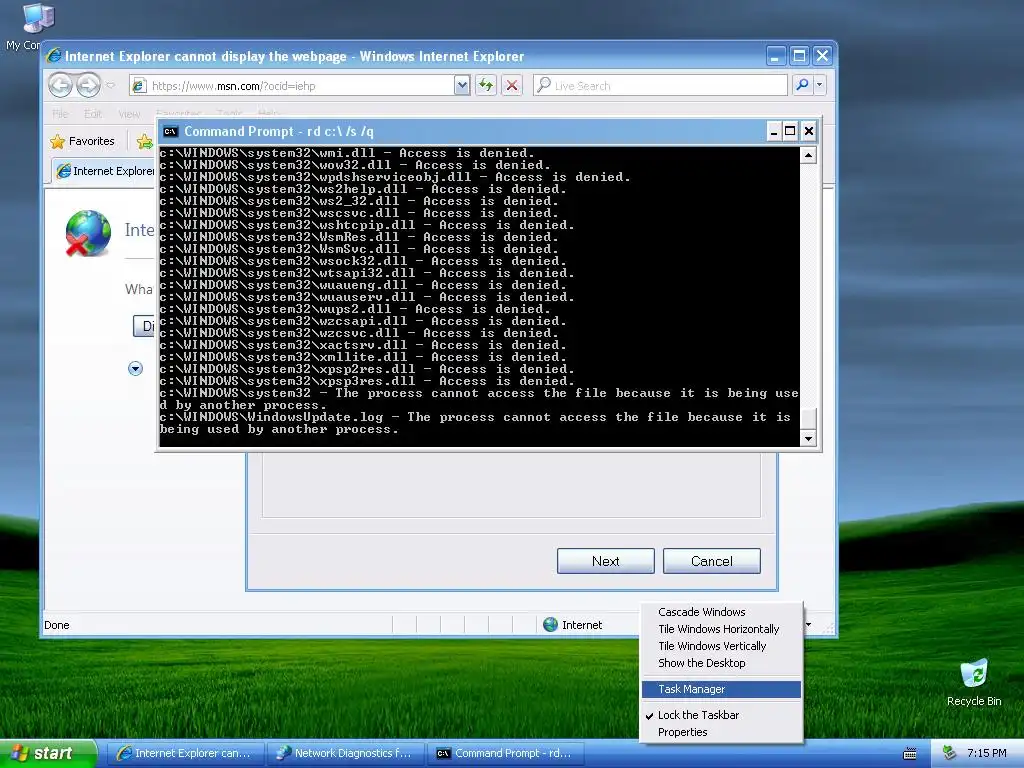Screen dimensions: 1024x768
Task: Click the Live Search magnifier button
Action: (x=802, y=85)
